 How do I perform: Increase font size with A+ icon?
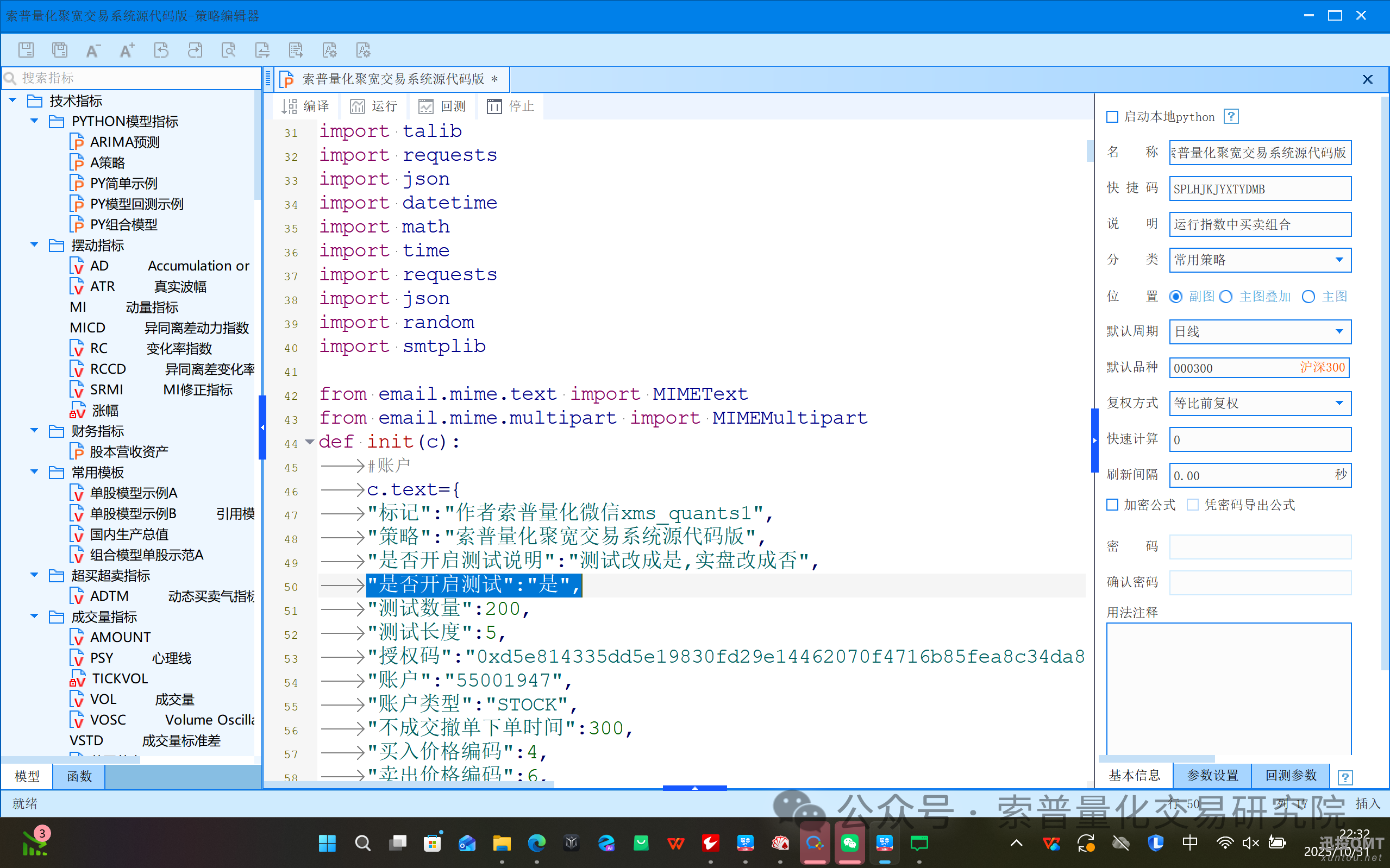click(127, 50)
